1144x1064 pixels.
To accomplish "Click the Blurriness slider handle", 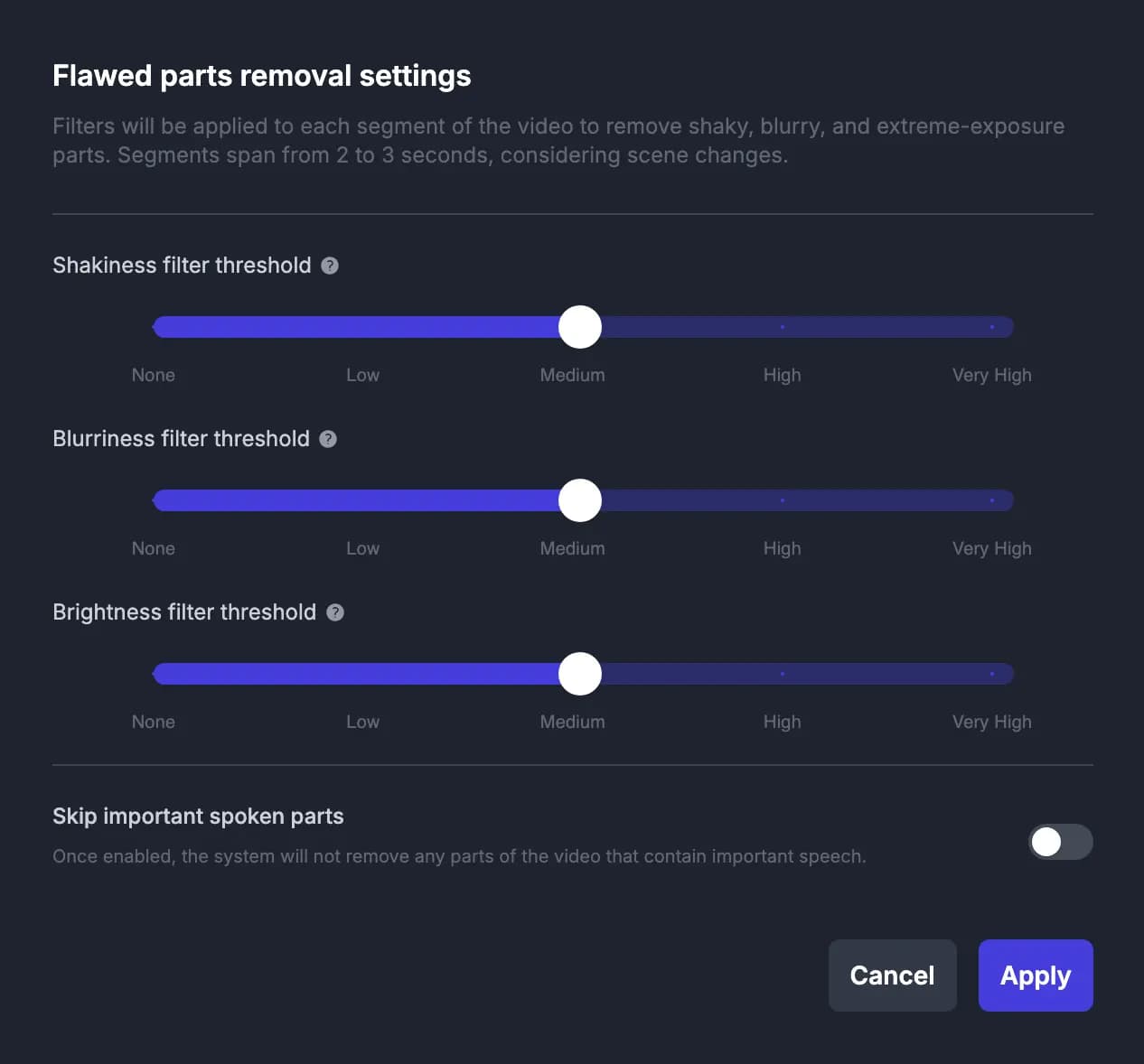I will point(580,500).
